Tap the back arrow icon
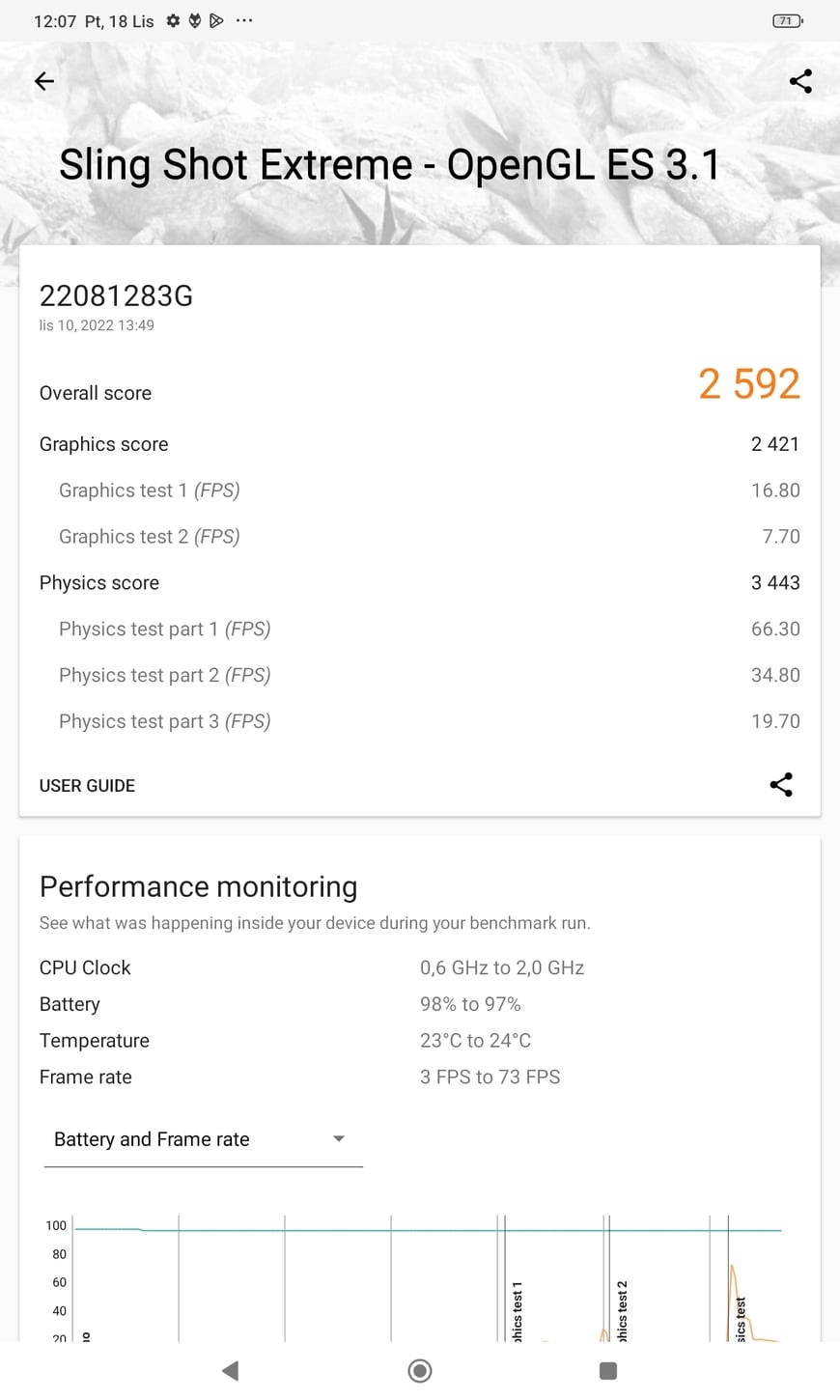This screenshot has height=1400, width=840. [44, 81]
